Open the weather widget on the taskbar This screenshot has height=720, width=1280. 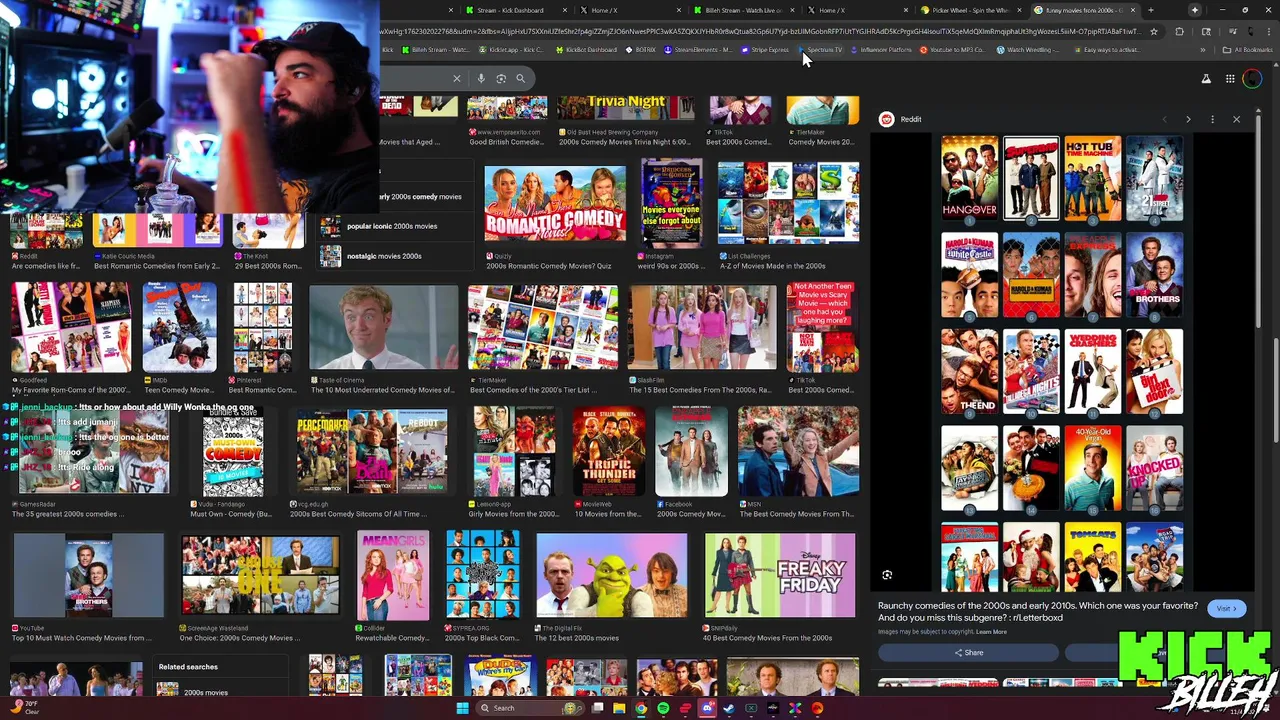(x=25, y=707)
